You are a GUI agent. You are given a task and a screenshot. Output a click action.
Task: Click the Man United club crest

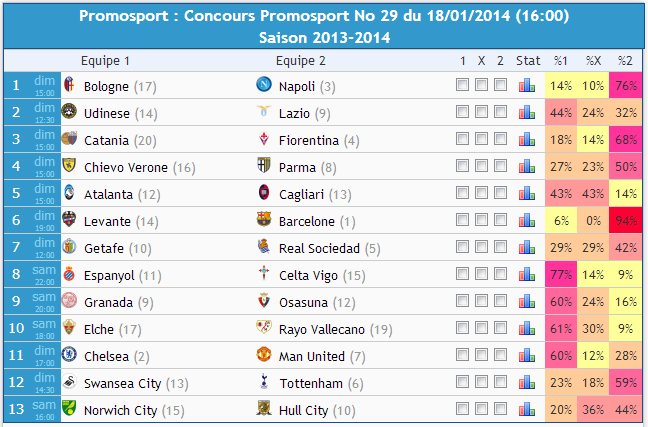coord(264,354)
